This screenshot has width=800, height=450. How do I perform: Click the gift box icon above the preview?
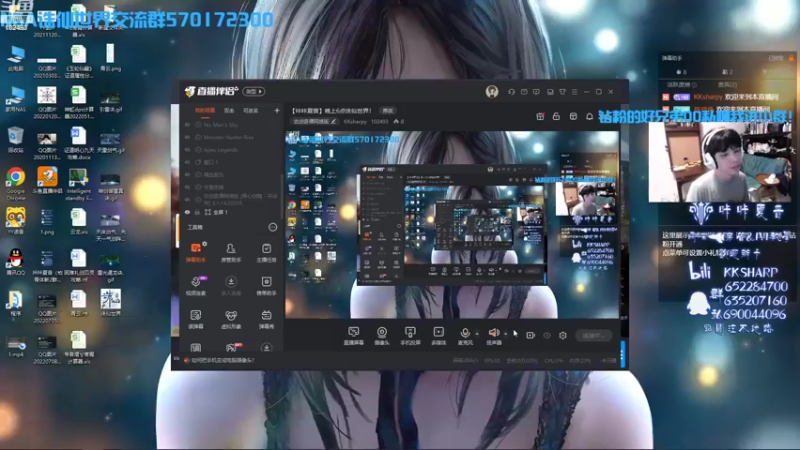click(540, 116)
